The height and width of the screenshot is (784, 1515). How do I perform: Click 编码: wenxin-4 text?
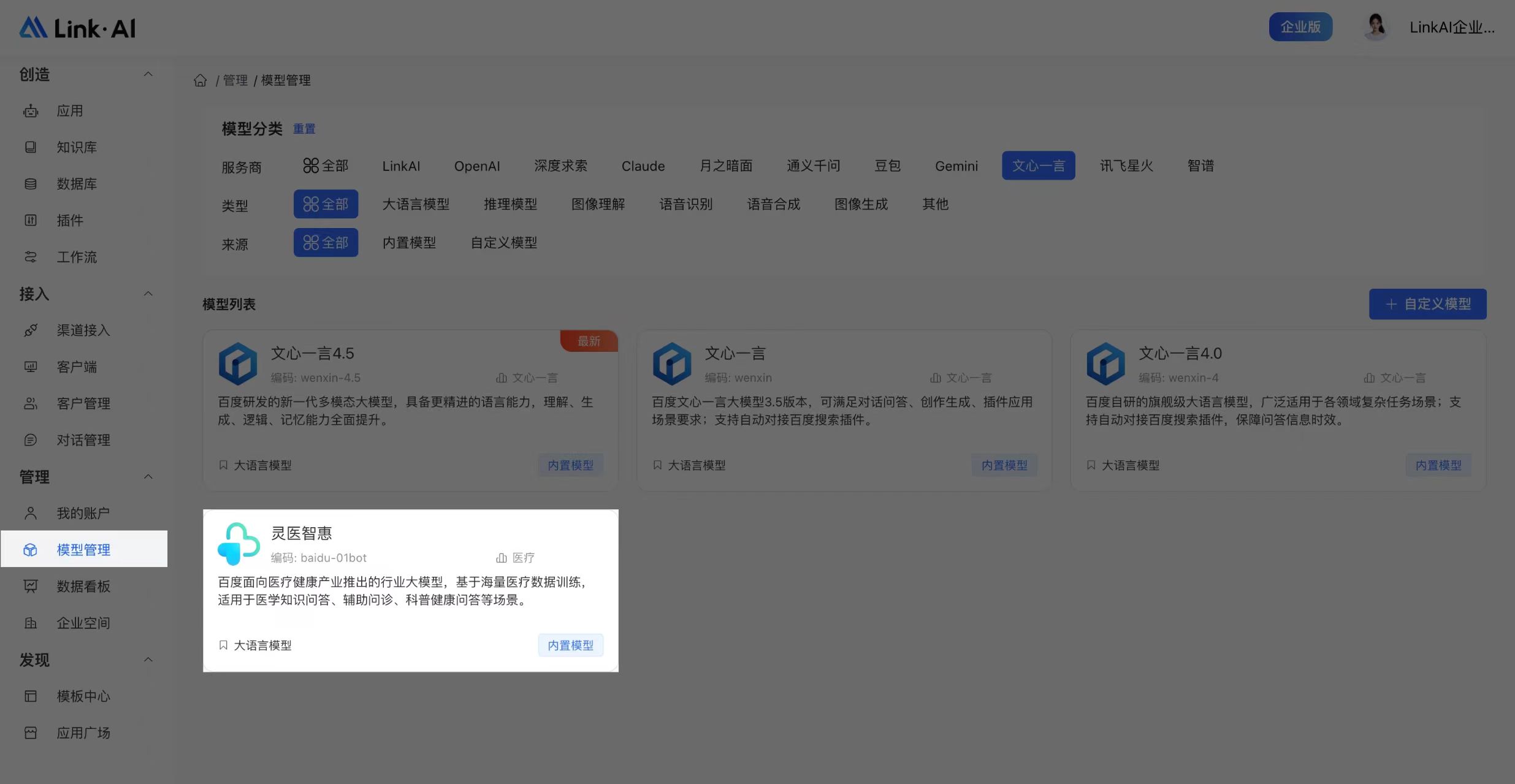(1178, 378)
